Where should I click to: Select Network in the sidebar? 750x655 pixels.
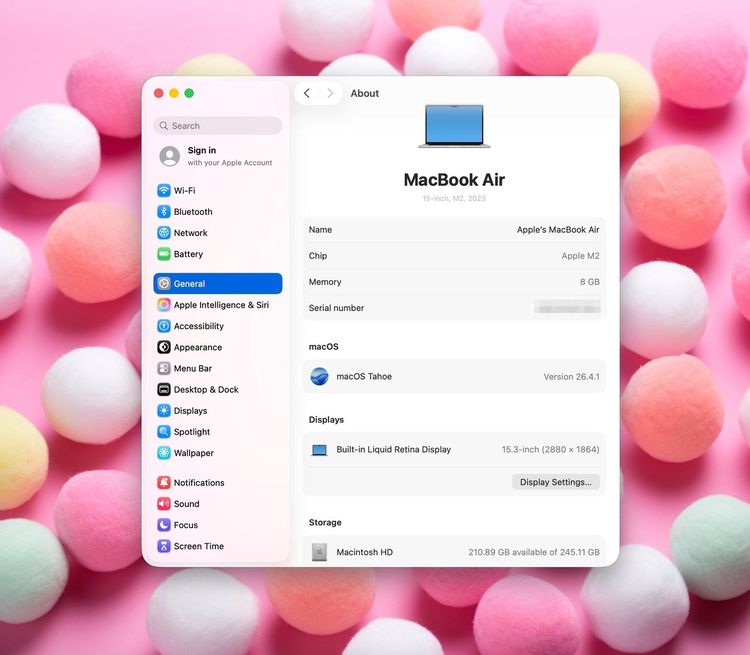click(x=218, y=233)
